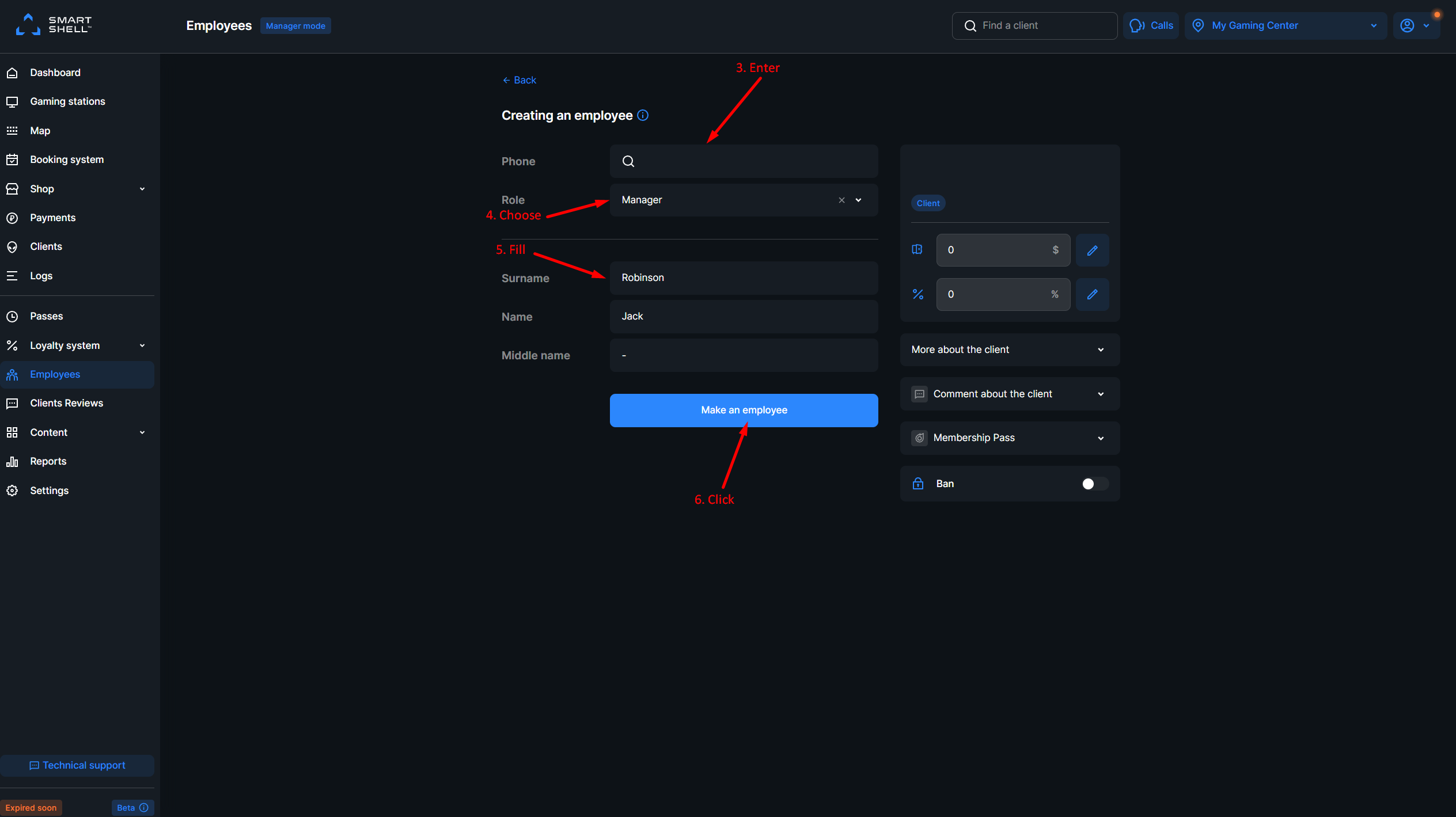
Task: Go Back using the back link
Action: (519, 80)
